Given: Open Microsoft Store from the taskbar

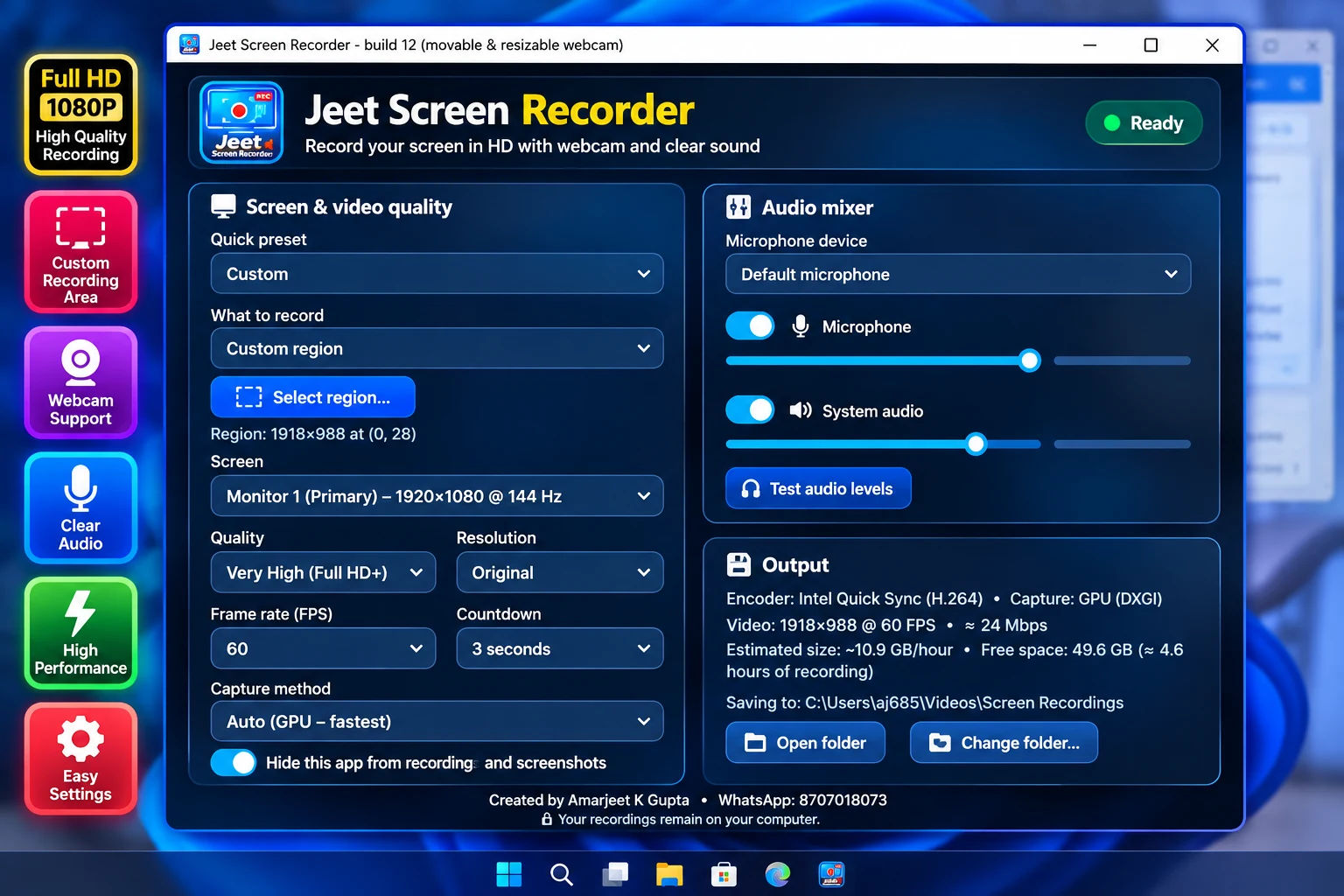Looking at the screenshot, I should [x=724, y=874].
